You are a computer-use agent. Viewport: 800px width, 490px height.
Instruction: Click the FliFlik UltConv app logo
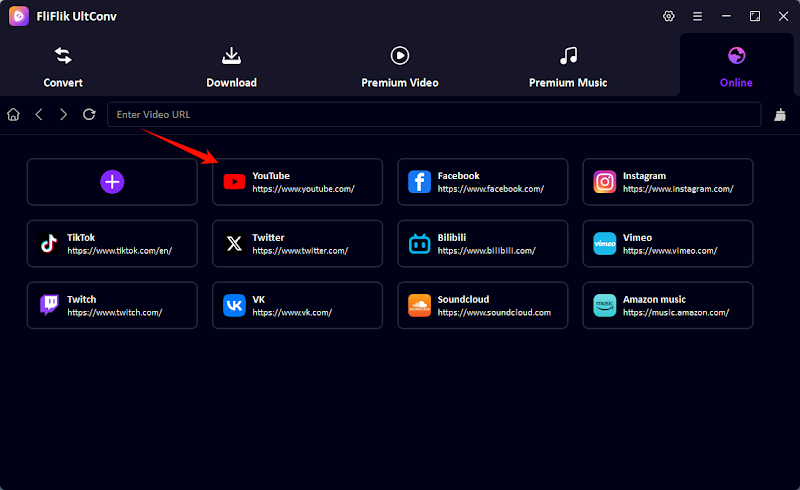coord(19,16)
